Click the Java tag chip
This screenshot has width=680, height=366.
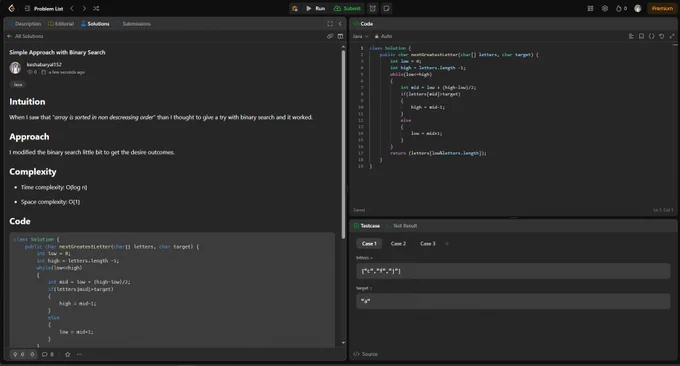tap(18, 85)
